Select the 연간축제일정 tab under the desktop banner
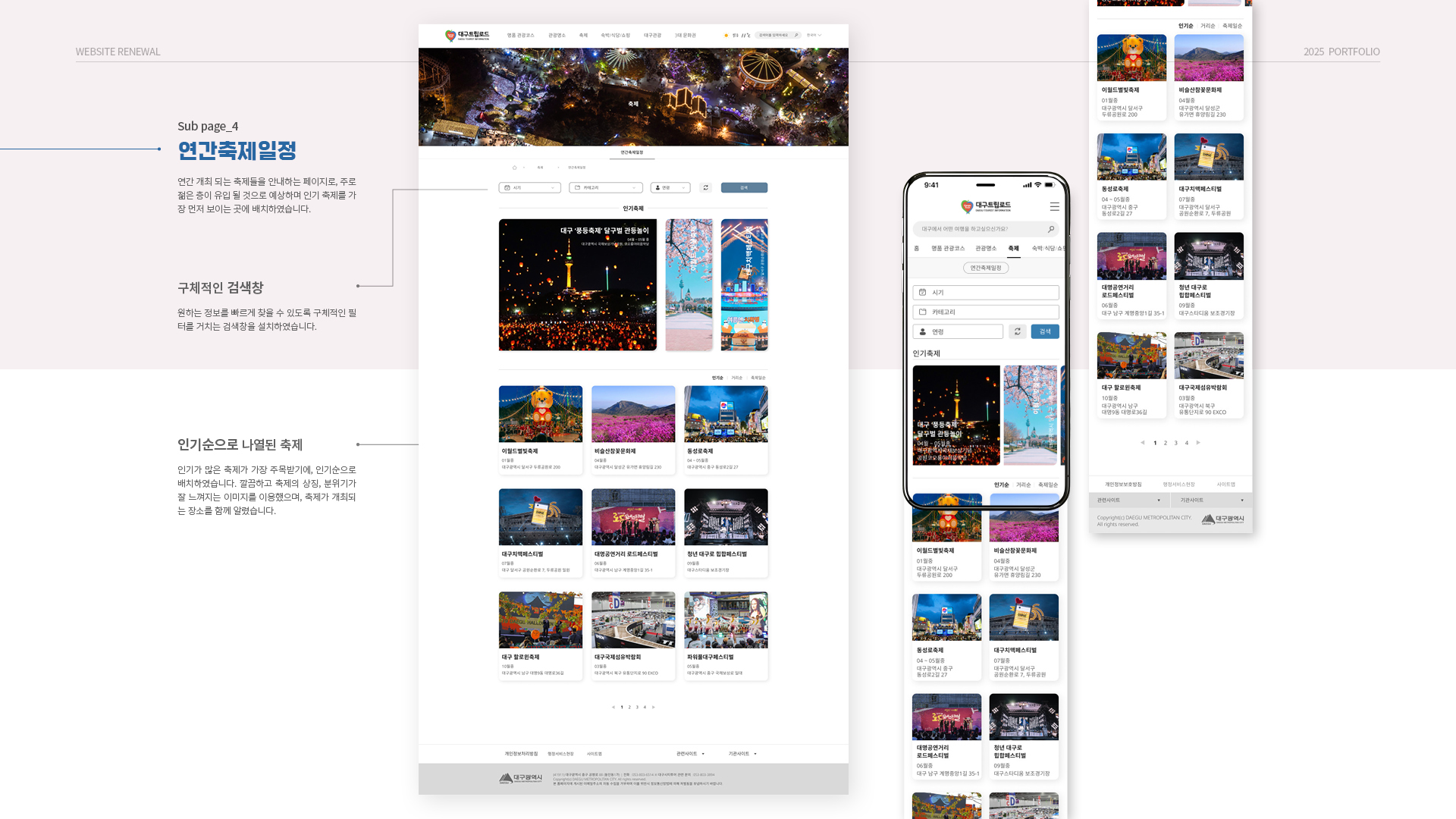 [x=632, y=152]
